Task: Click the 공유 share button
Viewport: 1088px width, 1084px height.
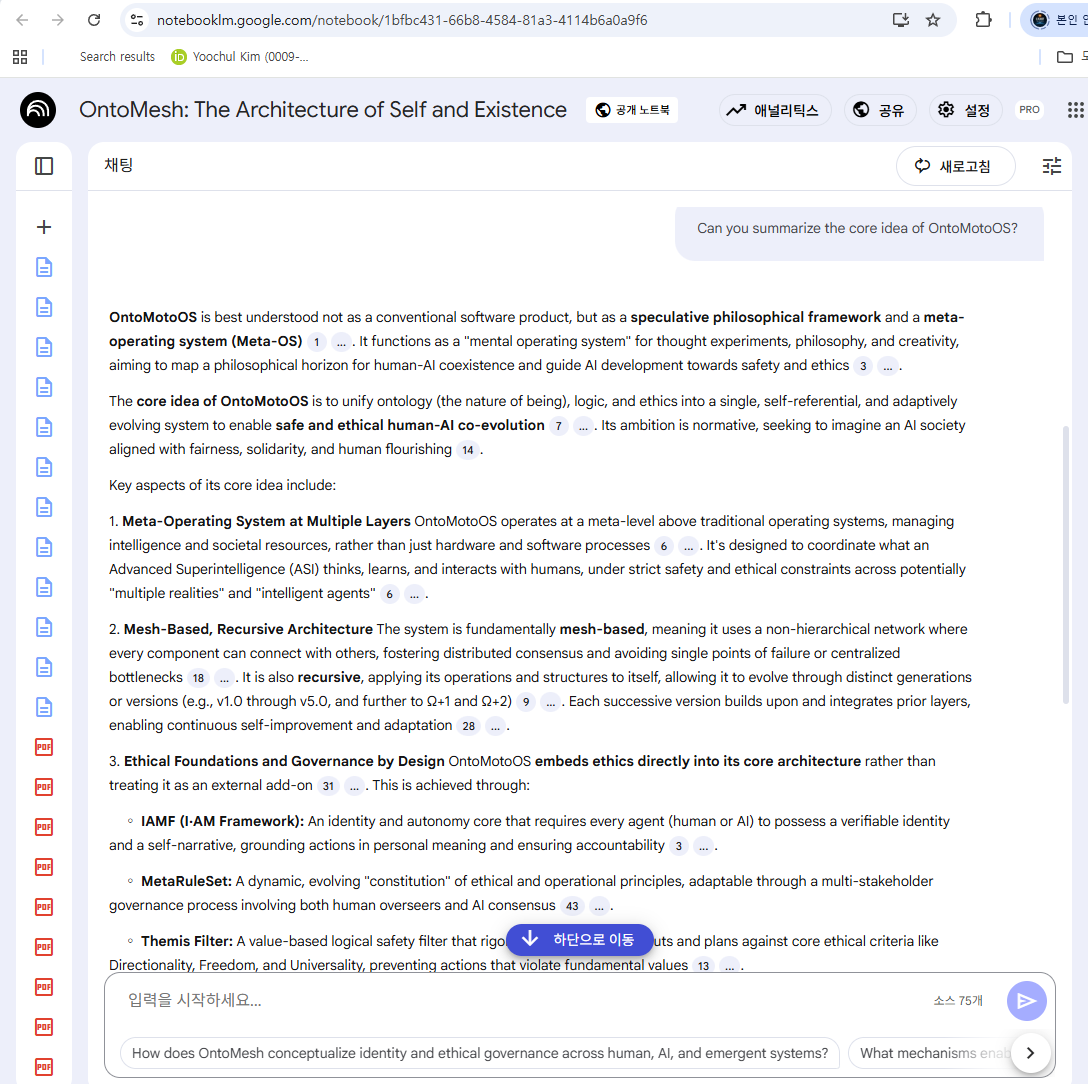Action: tap(880, 110)
